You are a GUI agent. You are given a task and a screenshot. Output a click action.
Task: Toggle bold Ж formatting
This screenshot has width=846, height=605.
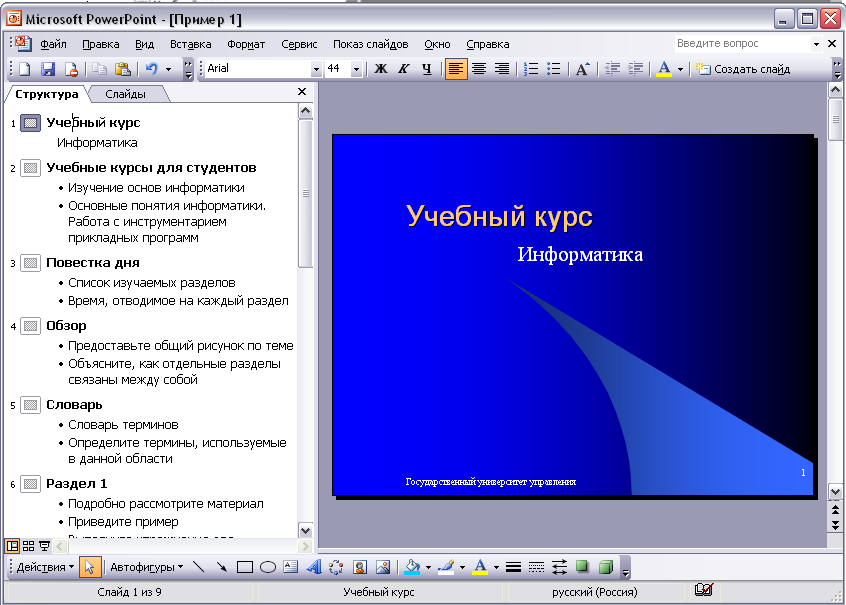[x=380, y=69]
